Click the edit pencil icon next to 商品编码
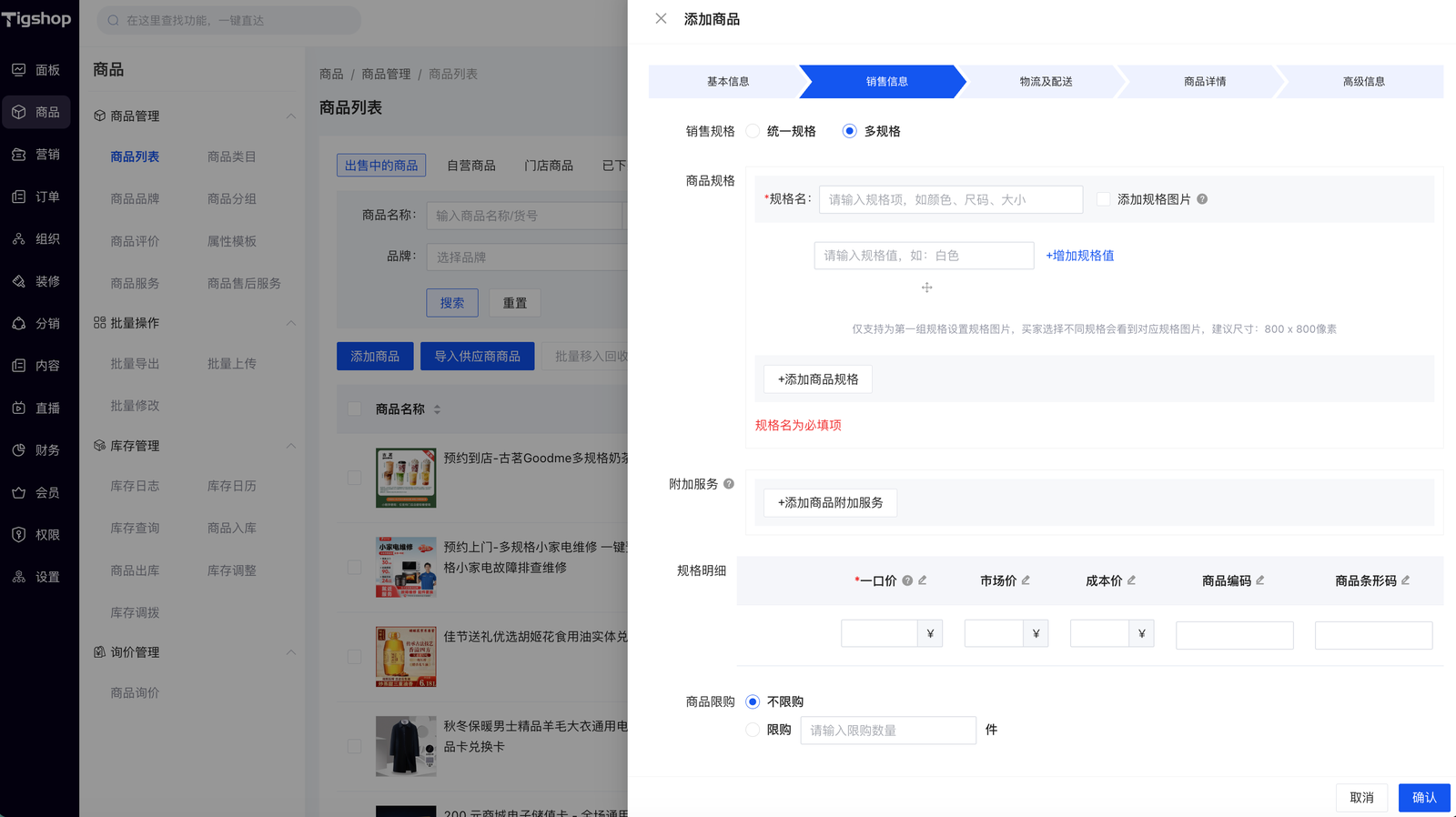1456x817 pixels. (x=1260, y=580)
